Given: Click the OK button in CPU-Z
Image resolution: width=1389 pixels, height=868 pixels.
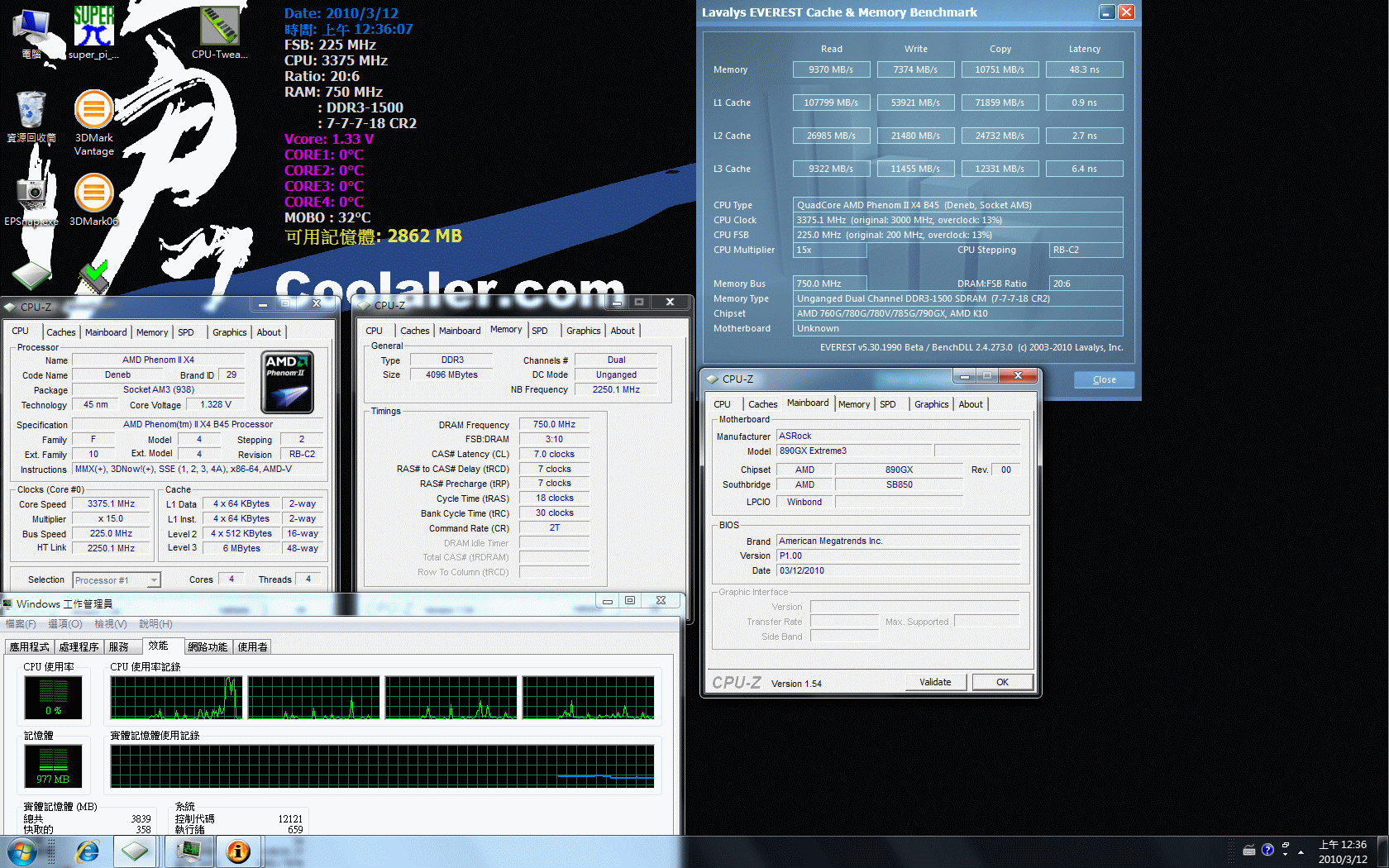Looking at the screenshot, I should pos(1002,682).
